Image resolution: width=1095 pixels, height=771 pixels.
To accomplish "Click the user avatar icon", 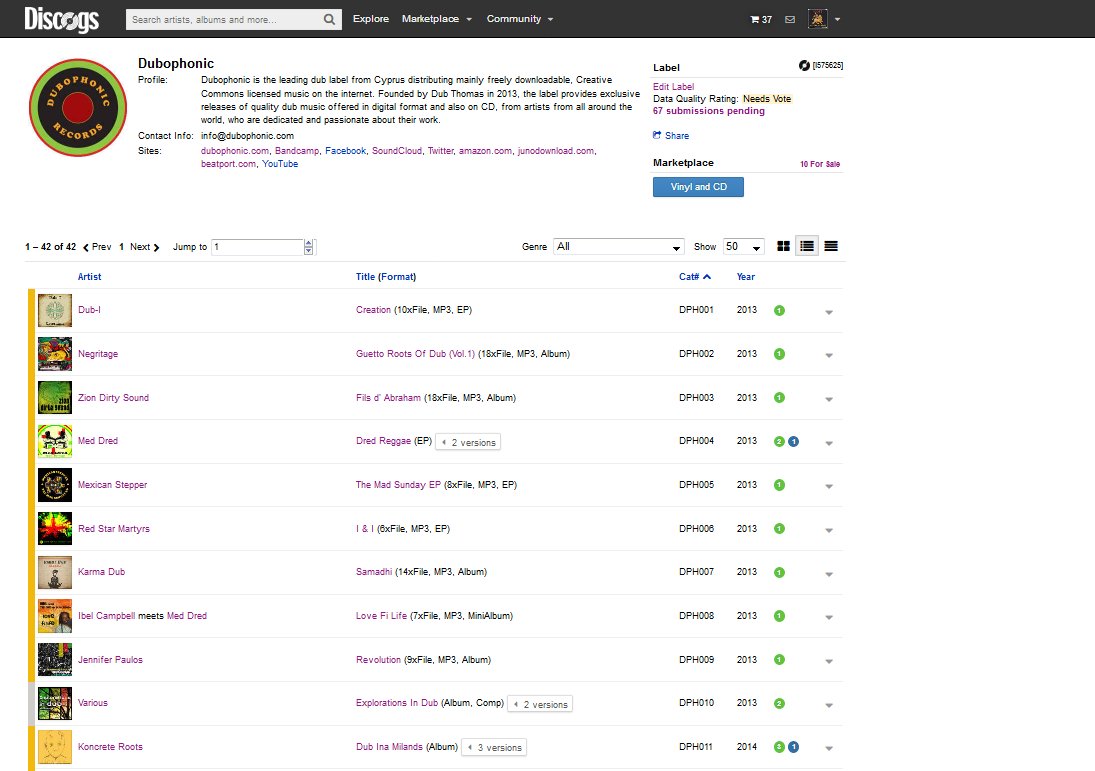I will coord(817,19).
